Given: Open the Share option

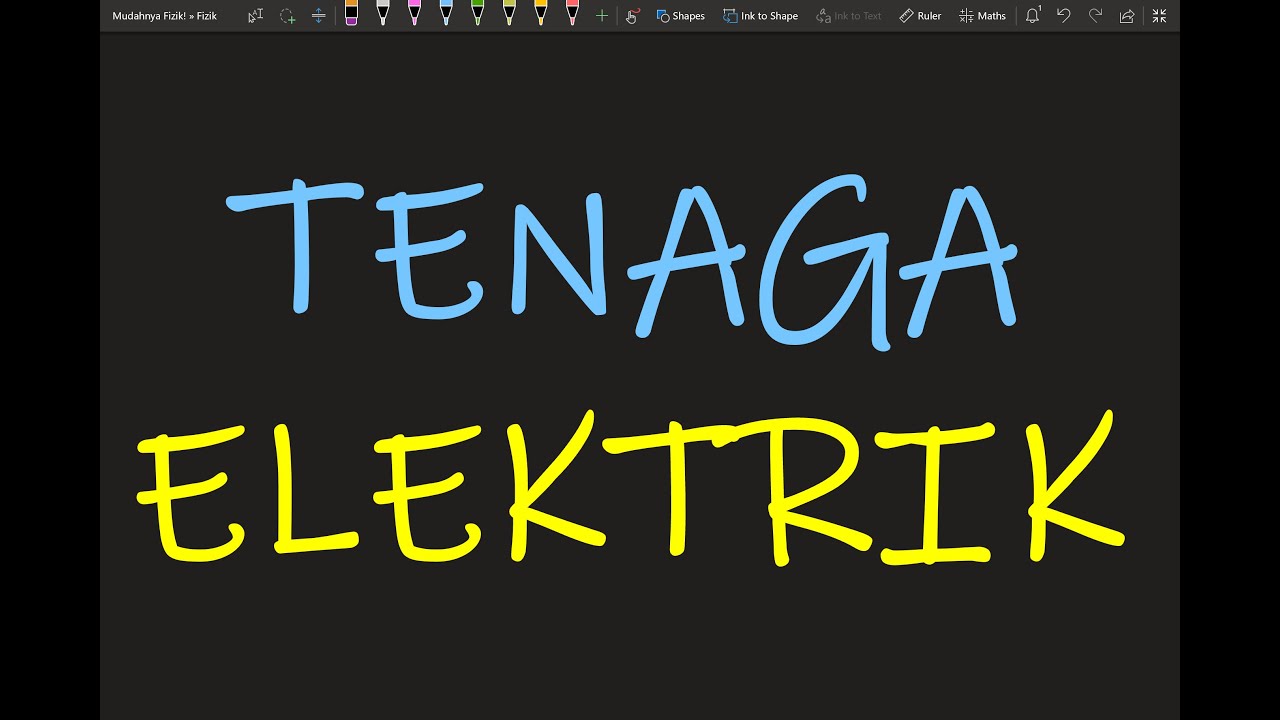Looking at the screenshot, I should 1127,15.
